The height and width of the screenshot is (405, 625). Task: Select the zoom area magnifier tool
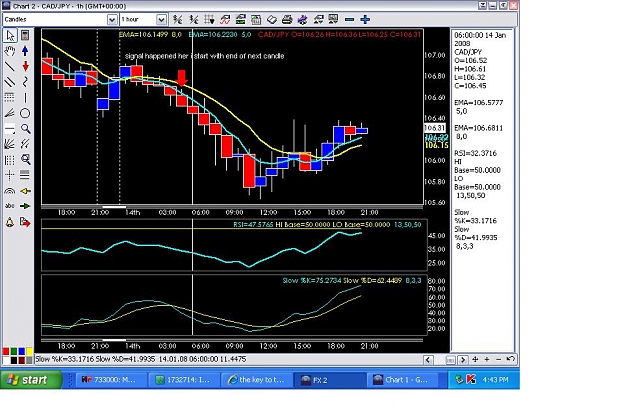click(25, 159)
